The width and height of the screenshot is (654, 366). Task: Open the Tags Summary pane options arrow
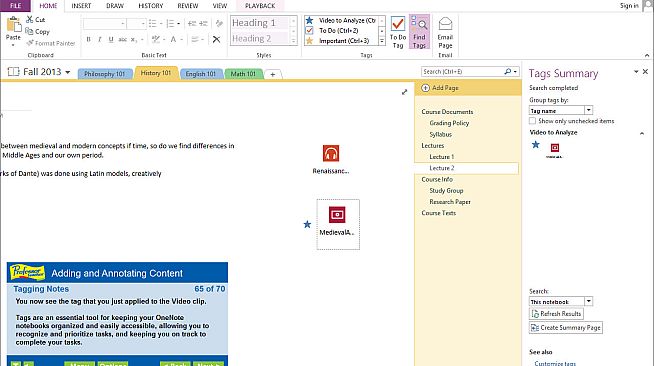click(636, 72)
